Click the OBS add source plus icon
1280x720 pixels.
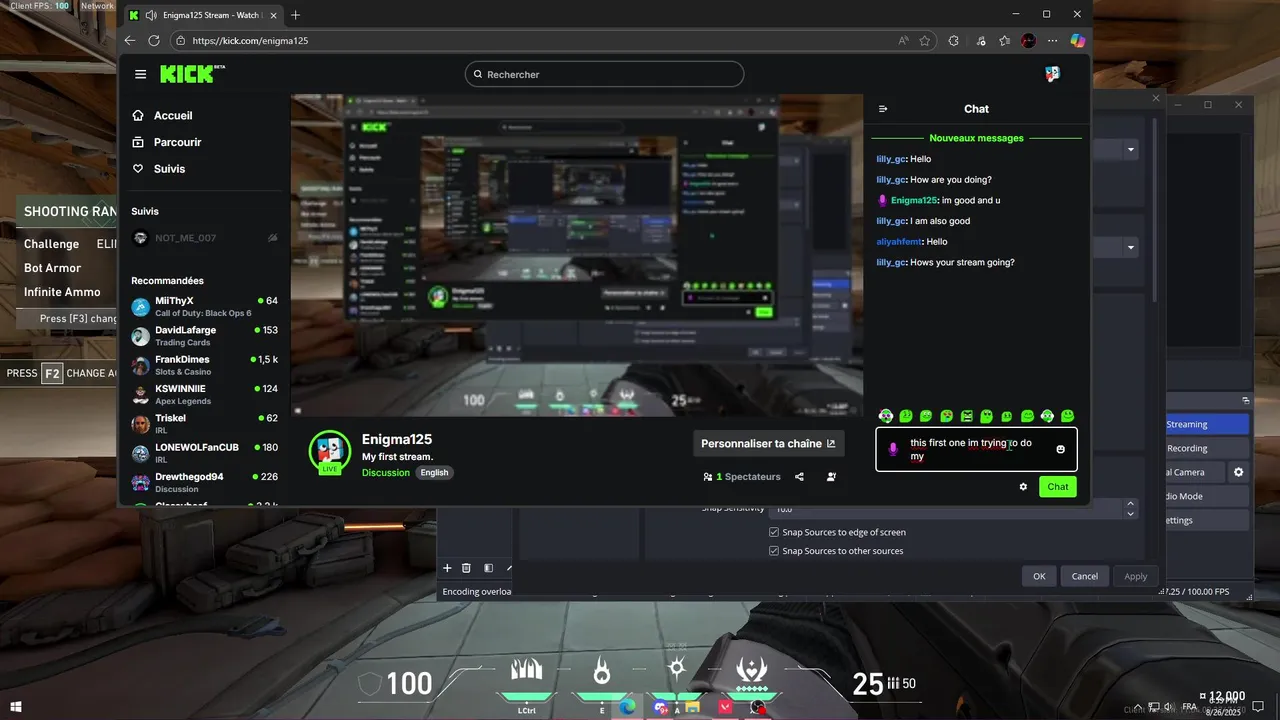tap(447, 568)
